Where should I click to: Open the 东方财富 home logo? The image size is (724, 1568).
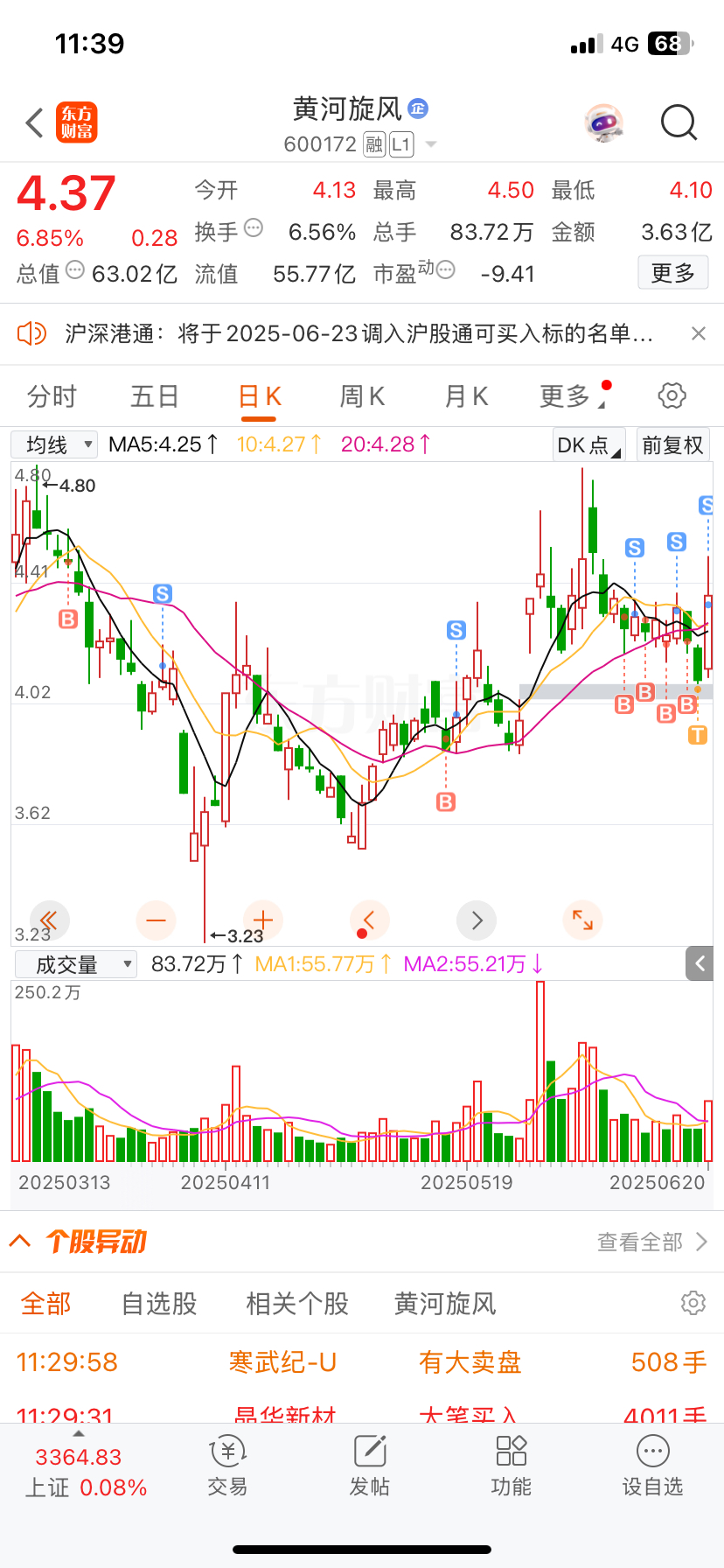(77, 122)
